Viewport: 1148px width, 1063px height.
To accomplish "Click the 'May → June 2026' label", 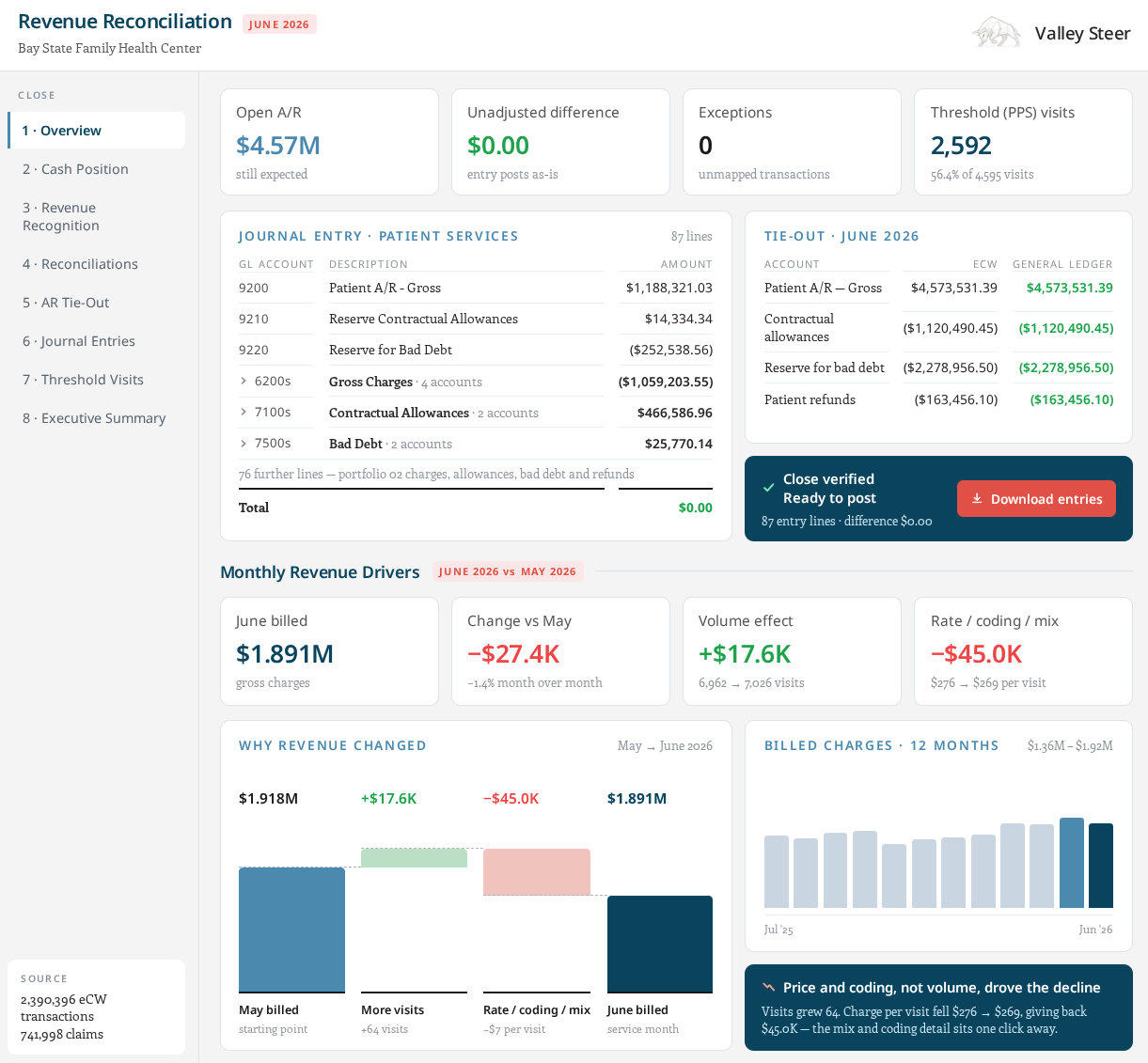I will coord(665,745).
